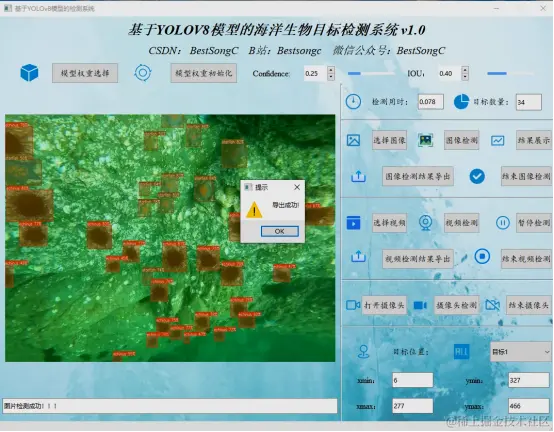The height and width of the screenshot is (432, 554).
Task: Adjust the IOU slider
Action: pos(510,73)
